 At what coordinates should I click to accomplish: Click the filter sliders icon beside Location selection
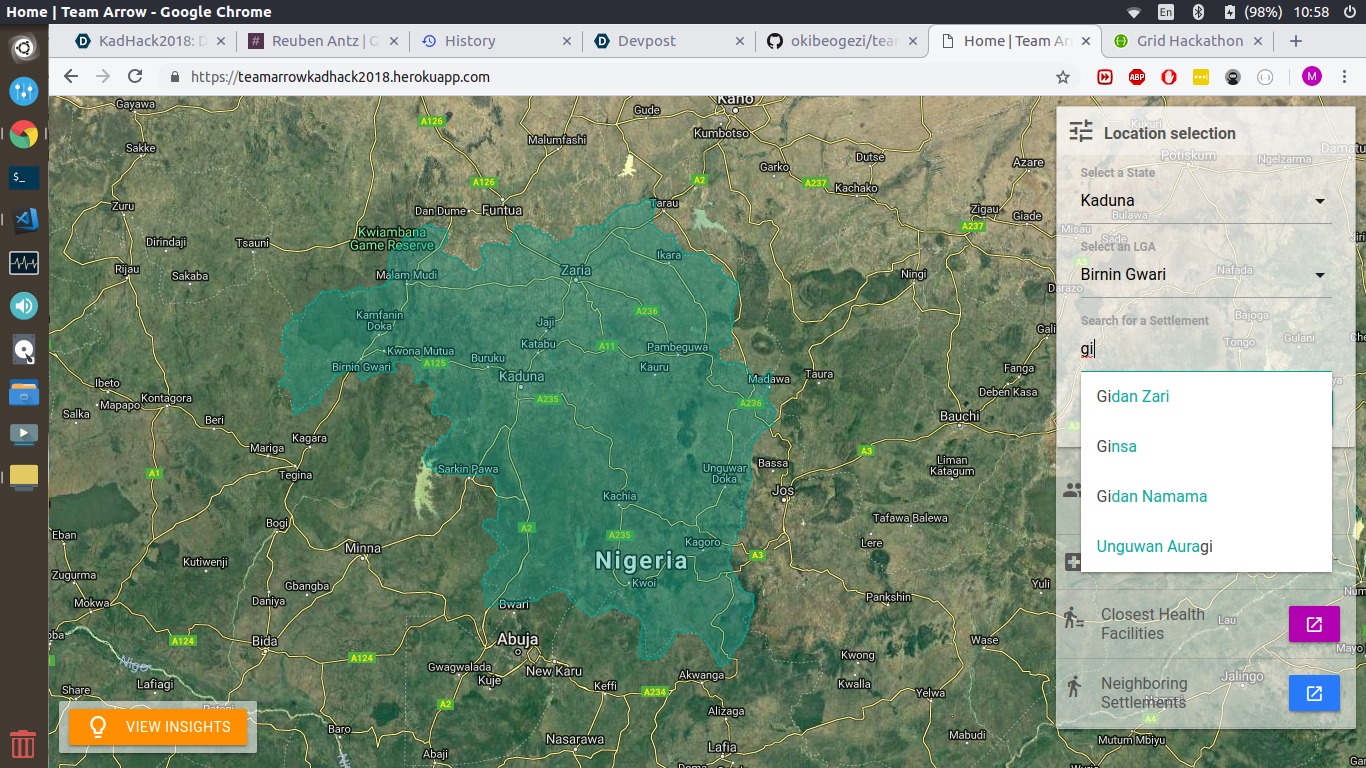point(1081,132)
